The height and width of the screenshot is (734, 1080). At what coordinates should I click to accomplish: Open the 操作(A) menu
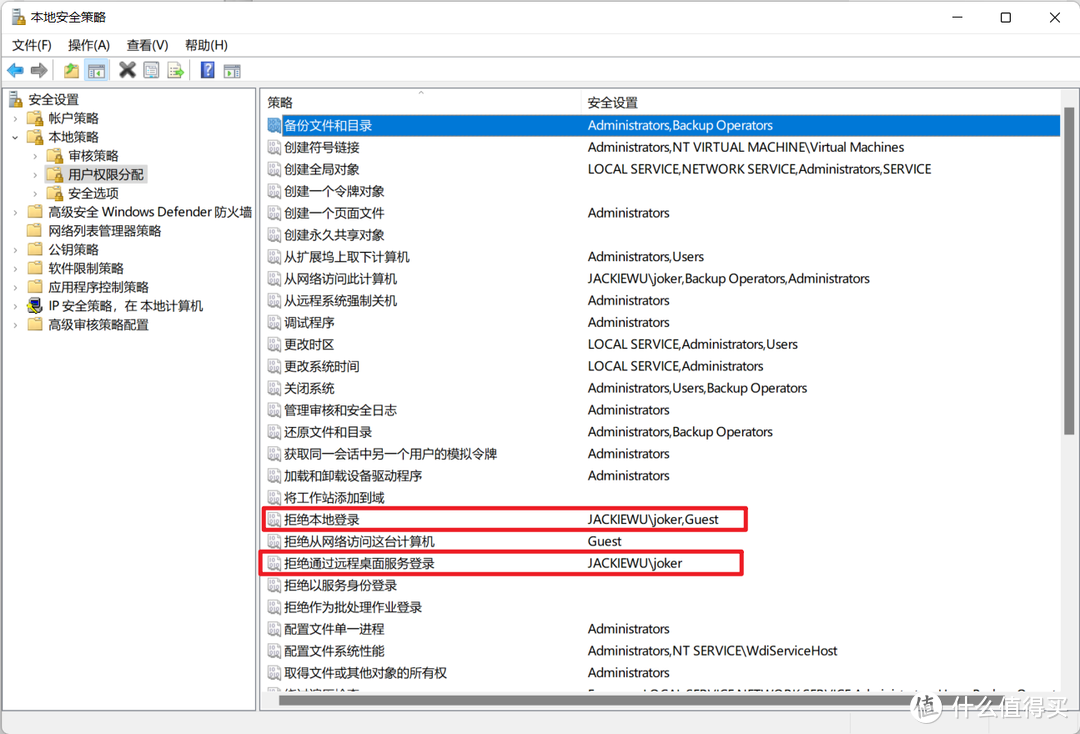89,45
